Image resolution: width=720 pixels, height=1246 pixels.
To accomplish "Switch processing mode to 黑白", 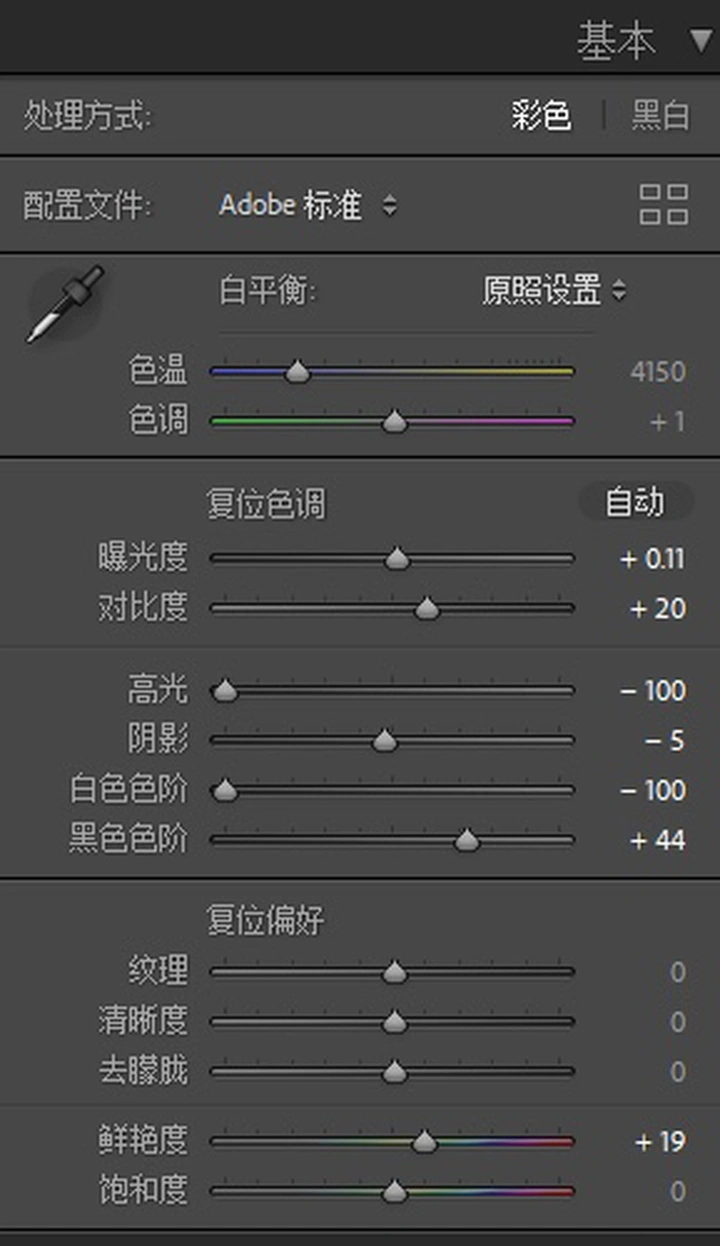I will click(660, 116).
